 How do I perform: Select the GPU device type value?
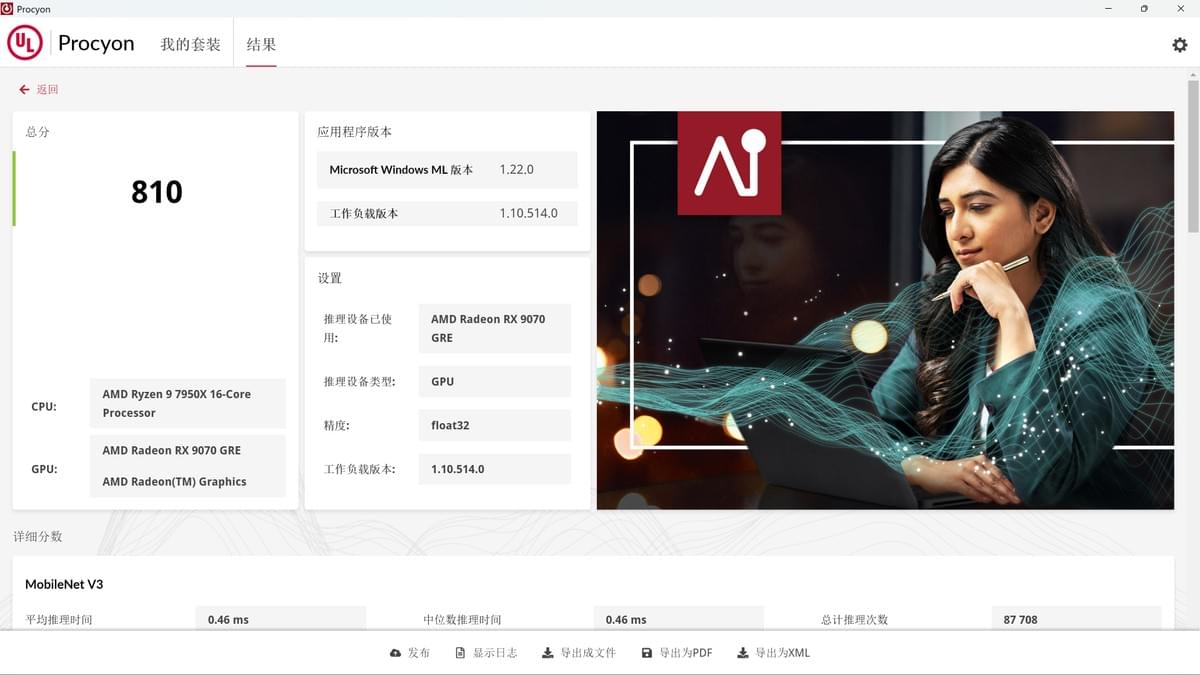(x=442, y=382)
